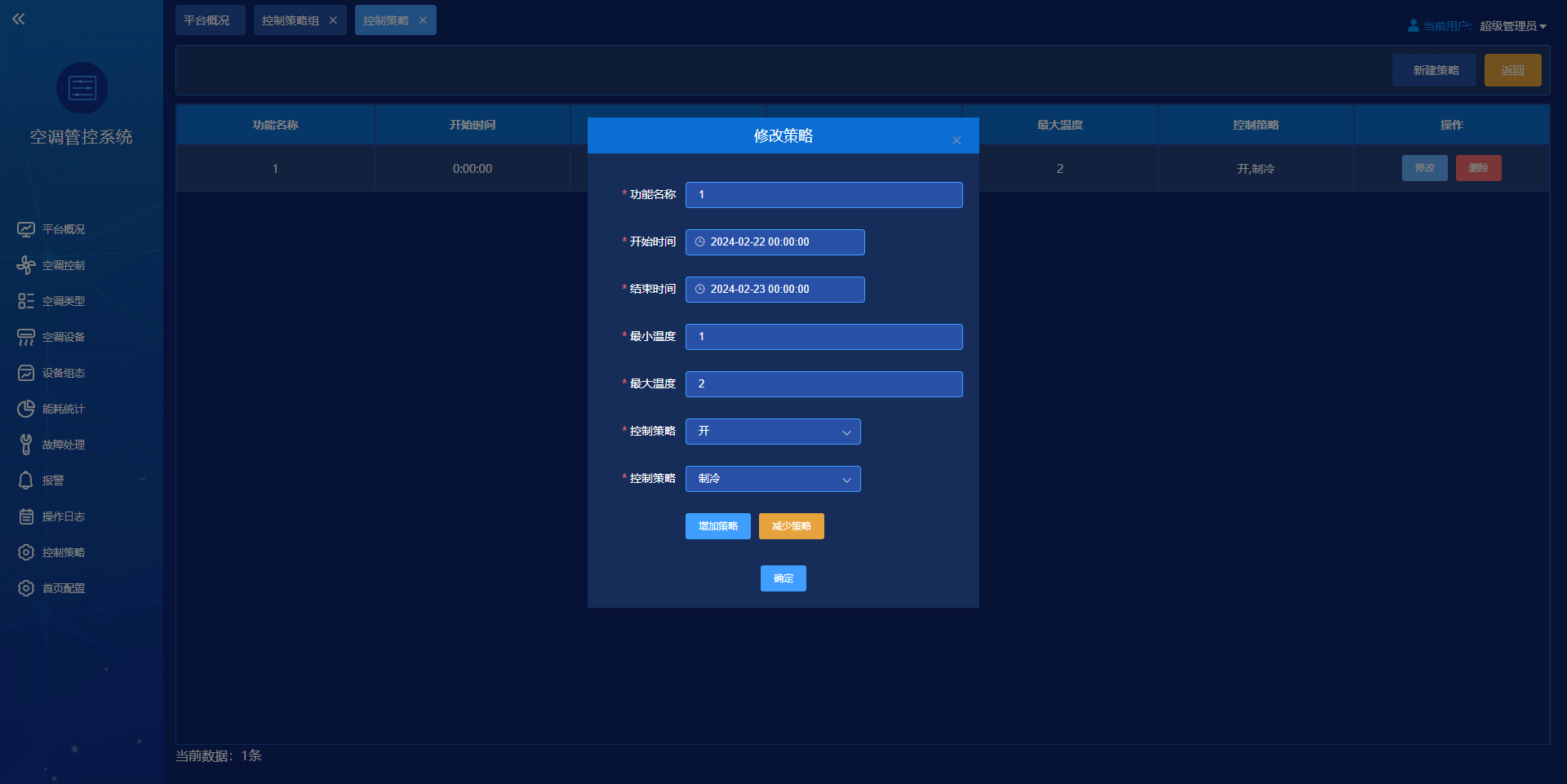Open 首页配置 in the sidebar
The width and height of the screenshot is (1567, 784).
(64, 588)
